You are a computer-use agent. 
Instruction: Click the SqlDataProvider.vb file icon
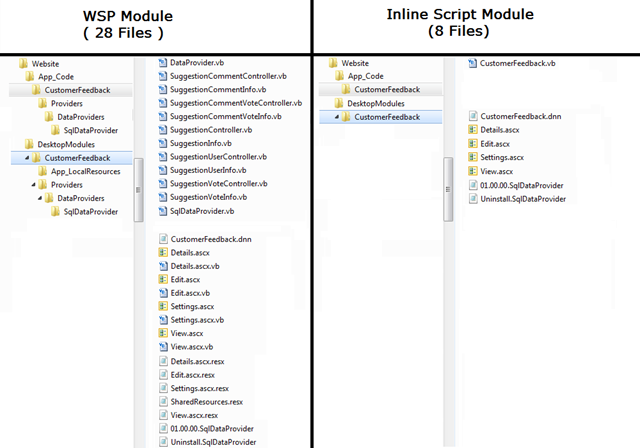click(x=163, y=211)
